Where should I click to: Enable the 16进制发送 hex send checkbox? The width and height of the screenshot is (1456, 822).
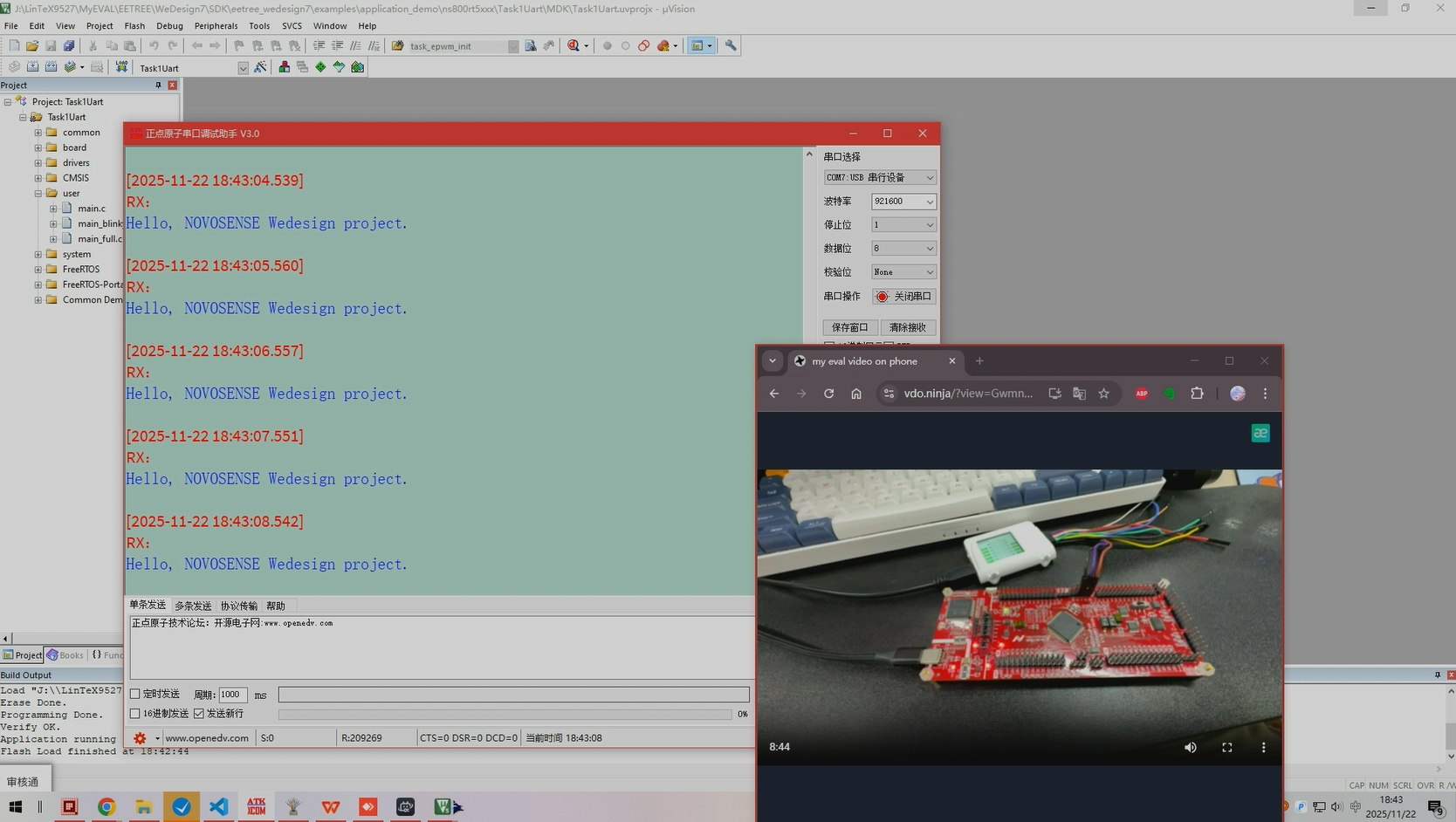[135, 714]
